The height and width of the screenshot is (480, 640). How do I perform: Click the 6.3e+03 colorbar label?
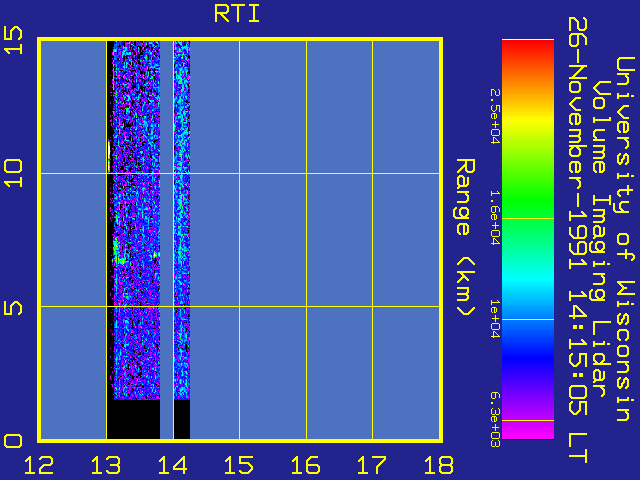click(x=495, y=420)
